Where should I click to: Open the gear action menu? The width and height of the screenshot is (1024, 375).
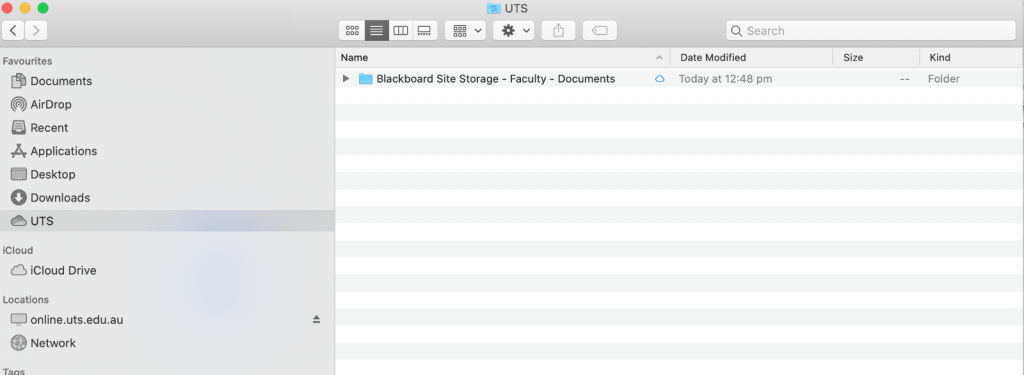click(x=514, y=31)
